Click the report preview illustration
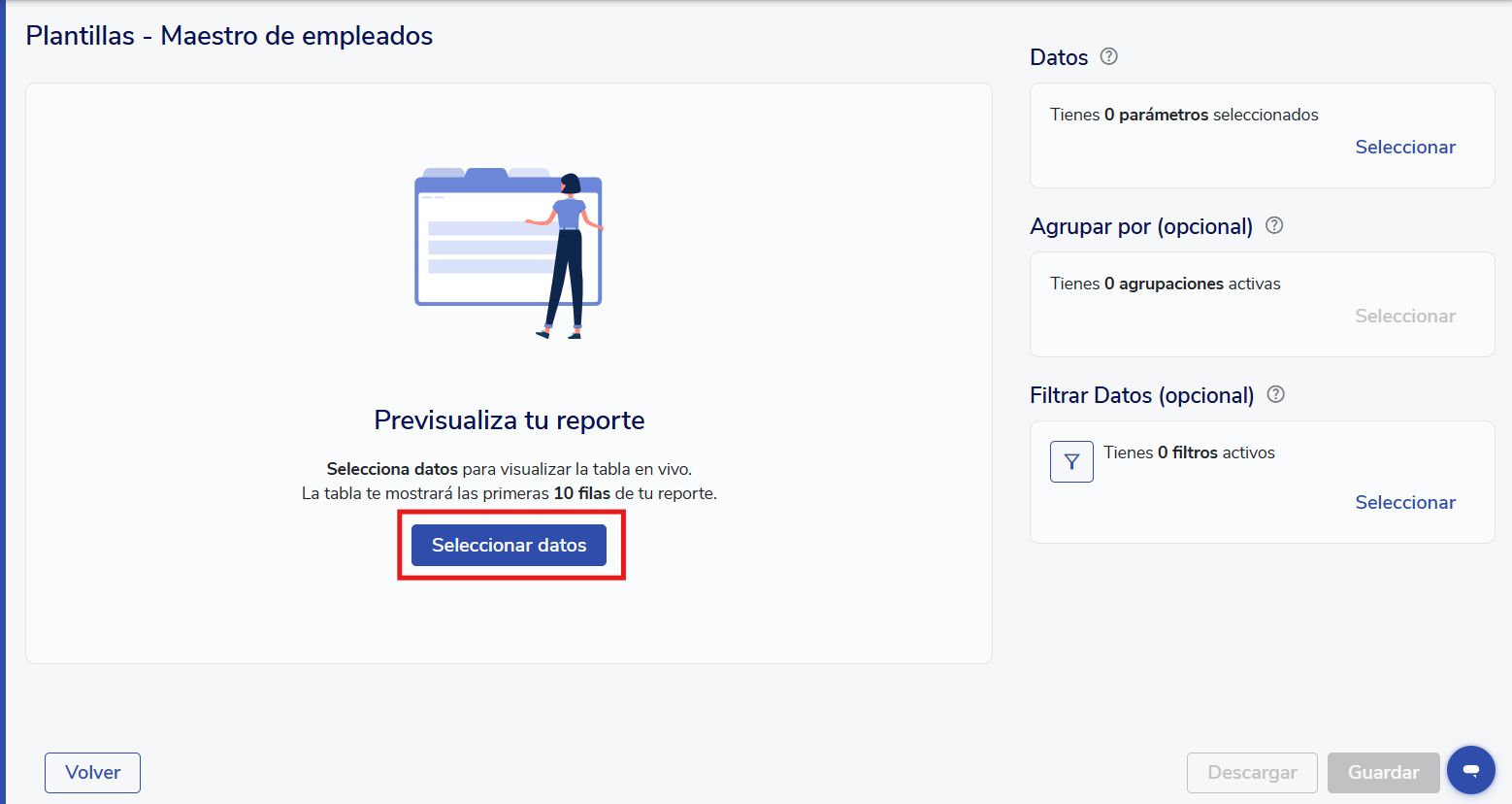This screenshot has height=804, width=1512. pyautogui.click(x=509, y=252)
